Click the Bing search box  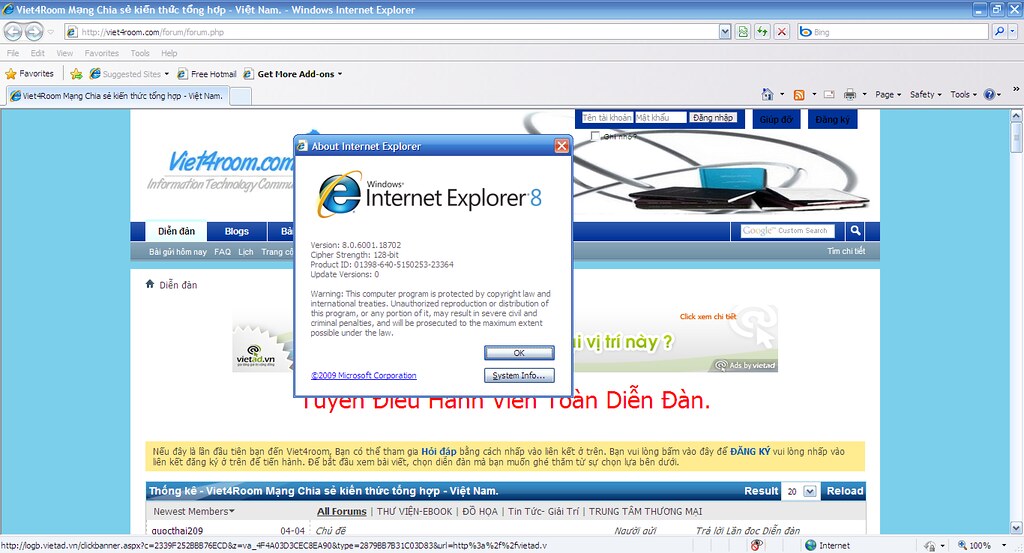point(893,31)
